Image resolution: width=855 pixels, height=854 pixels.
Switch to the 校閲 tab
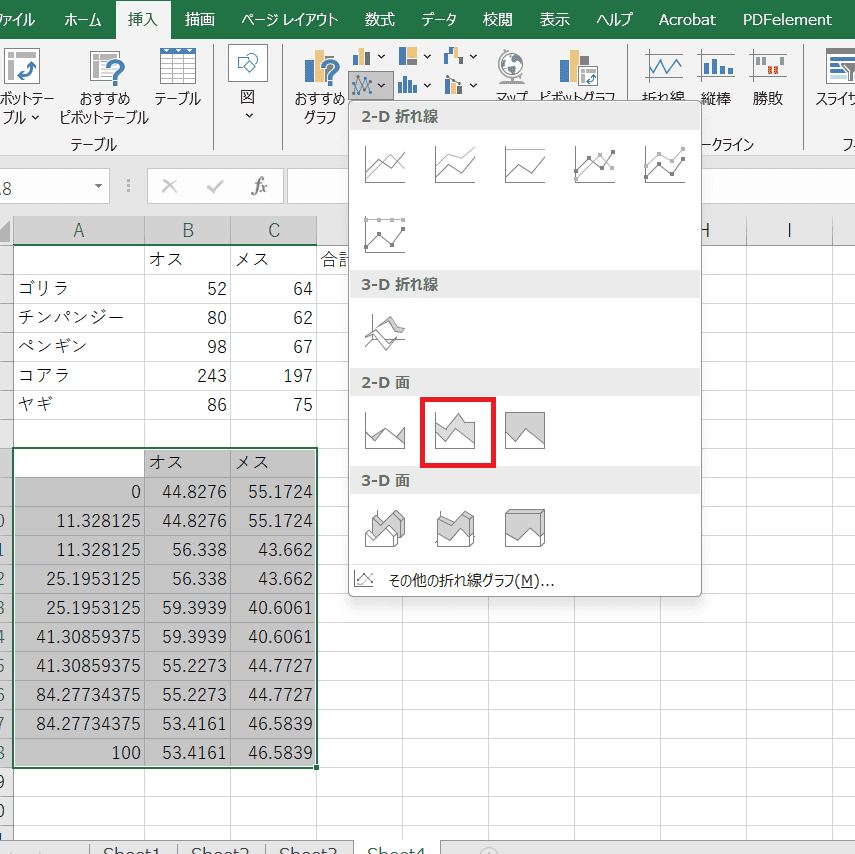coord(498,20)
